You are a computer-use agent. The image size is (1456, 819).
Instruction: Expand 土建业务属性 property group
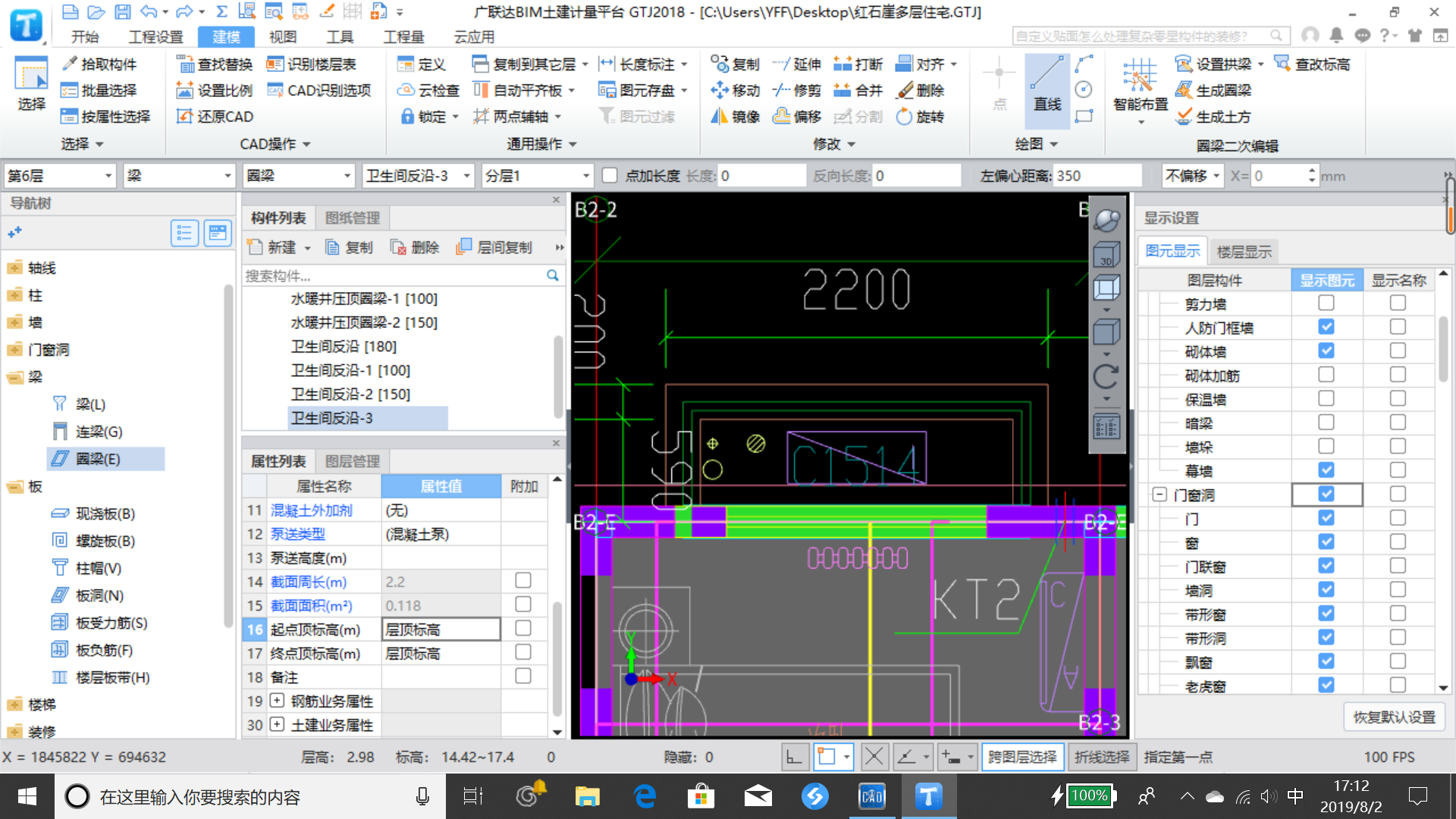click(278, 724)
